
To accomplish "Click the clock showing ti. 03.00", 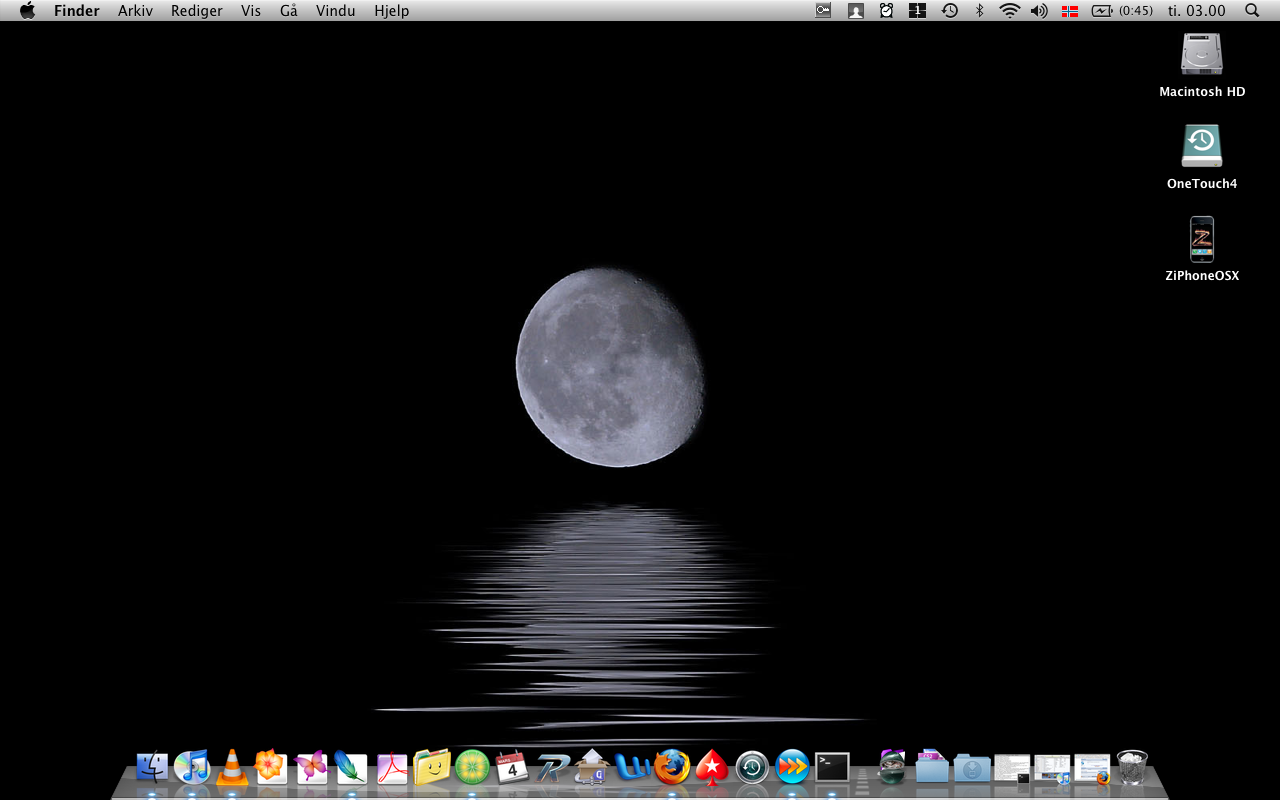I will point(1196,11).
